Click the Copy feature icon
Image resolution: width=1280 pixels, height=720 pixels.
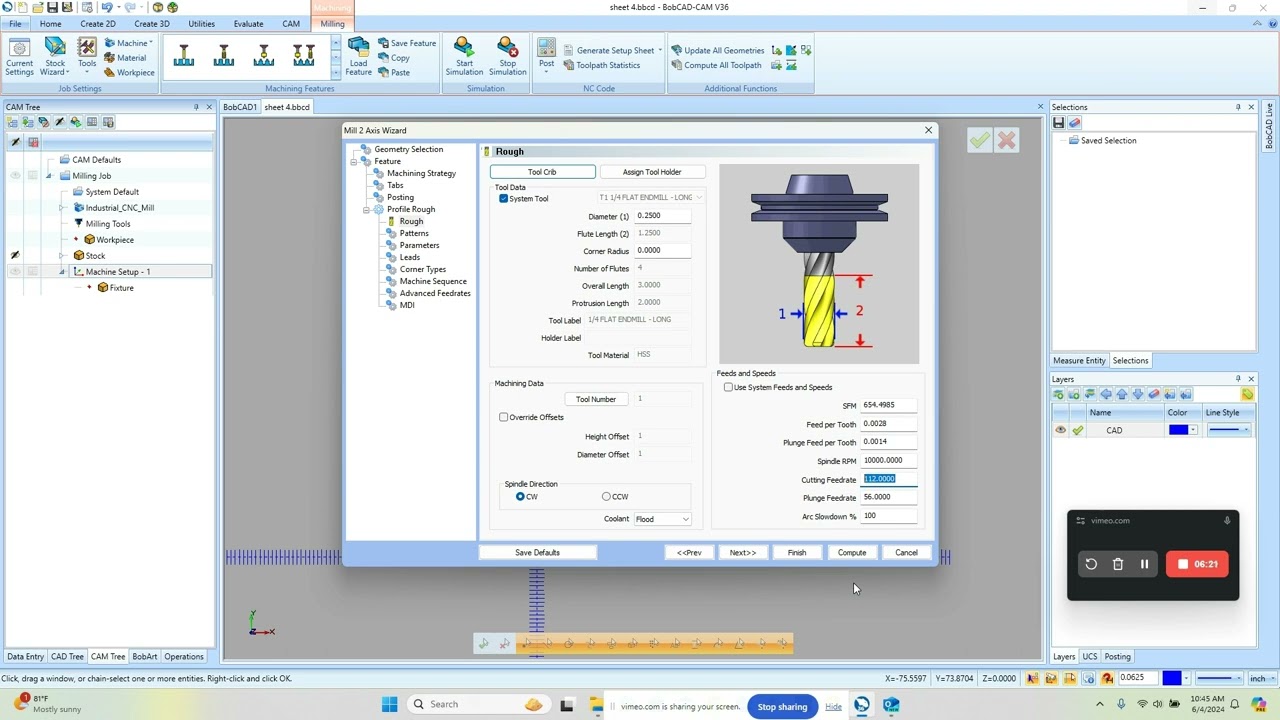click(x=393, y=58)
